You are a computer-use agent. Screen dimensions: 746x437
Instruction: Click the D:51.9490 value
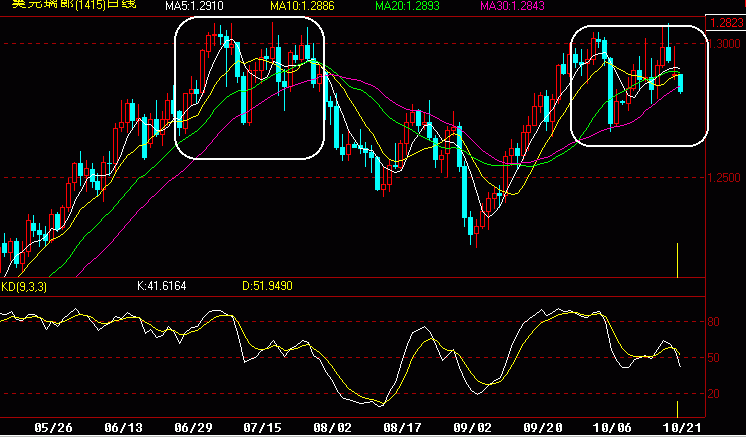click(267, 286)
